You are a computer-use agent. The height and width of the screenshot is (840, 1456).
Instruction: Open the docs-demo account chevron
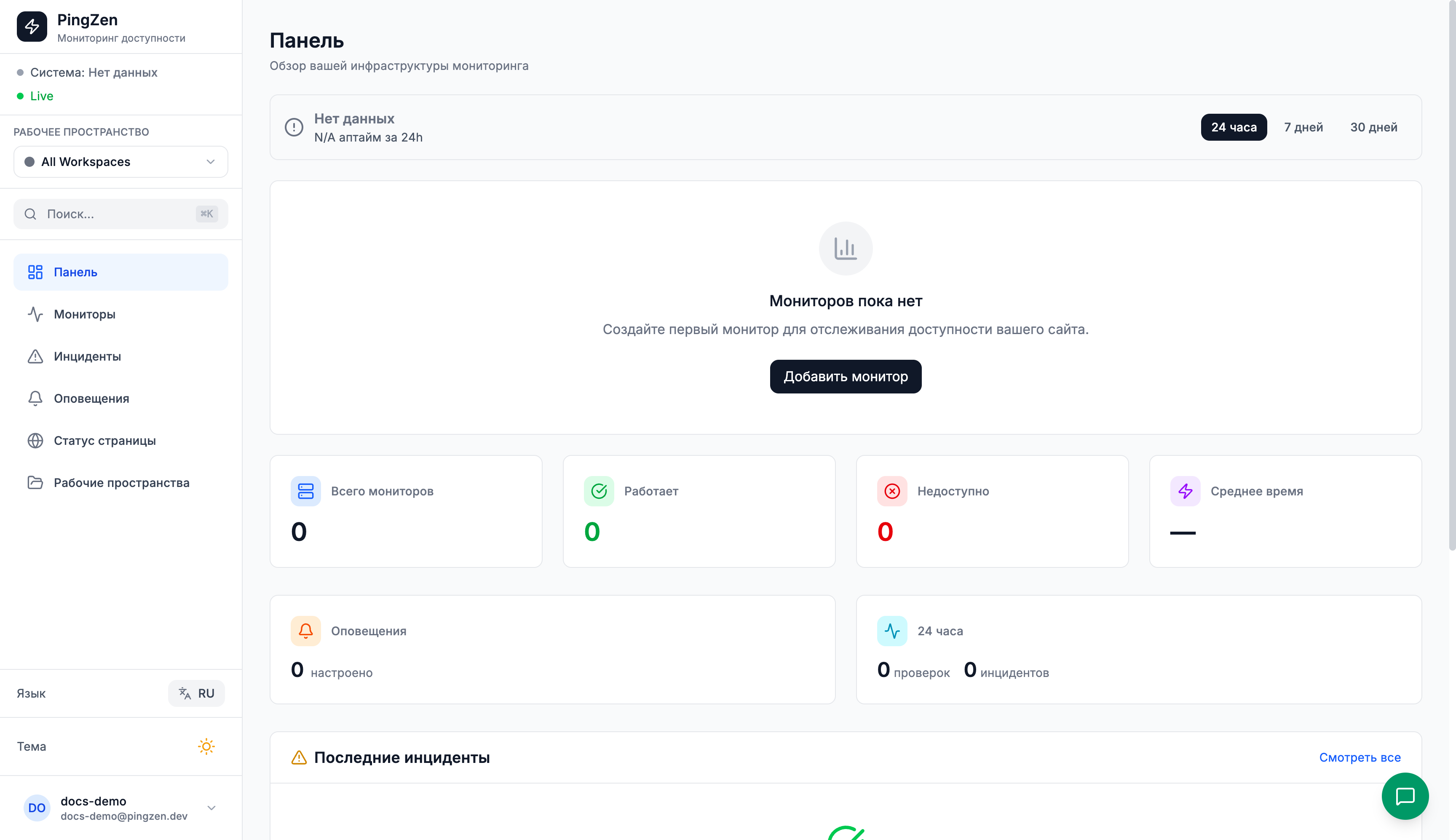pos(211,808)
